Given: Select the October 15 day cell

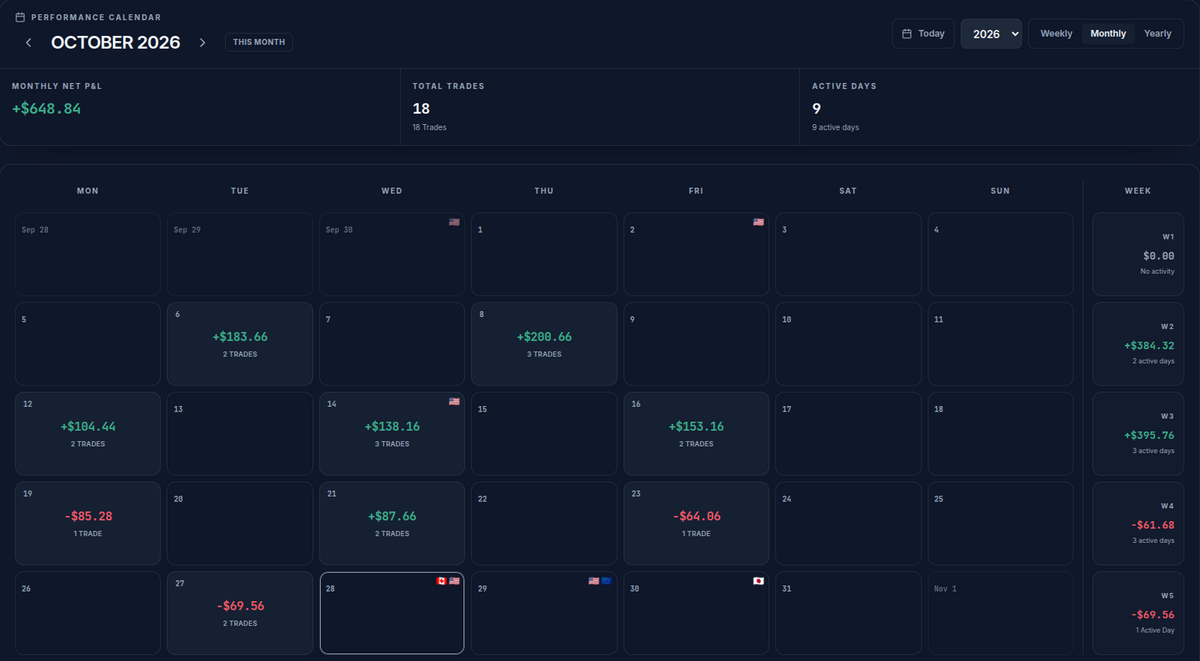Looking at the screenshot, I should (544, 434).
